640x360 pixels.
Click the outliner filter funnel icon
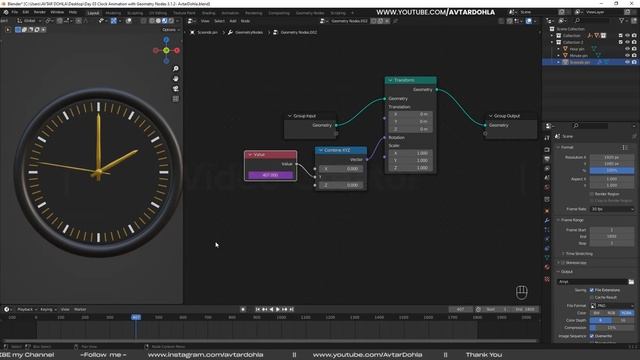click(x=622, y=20)
